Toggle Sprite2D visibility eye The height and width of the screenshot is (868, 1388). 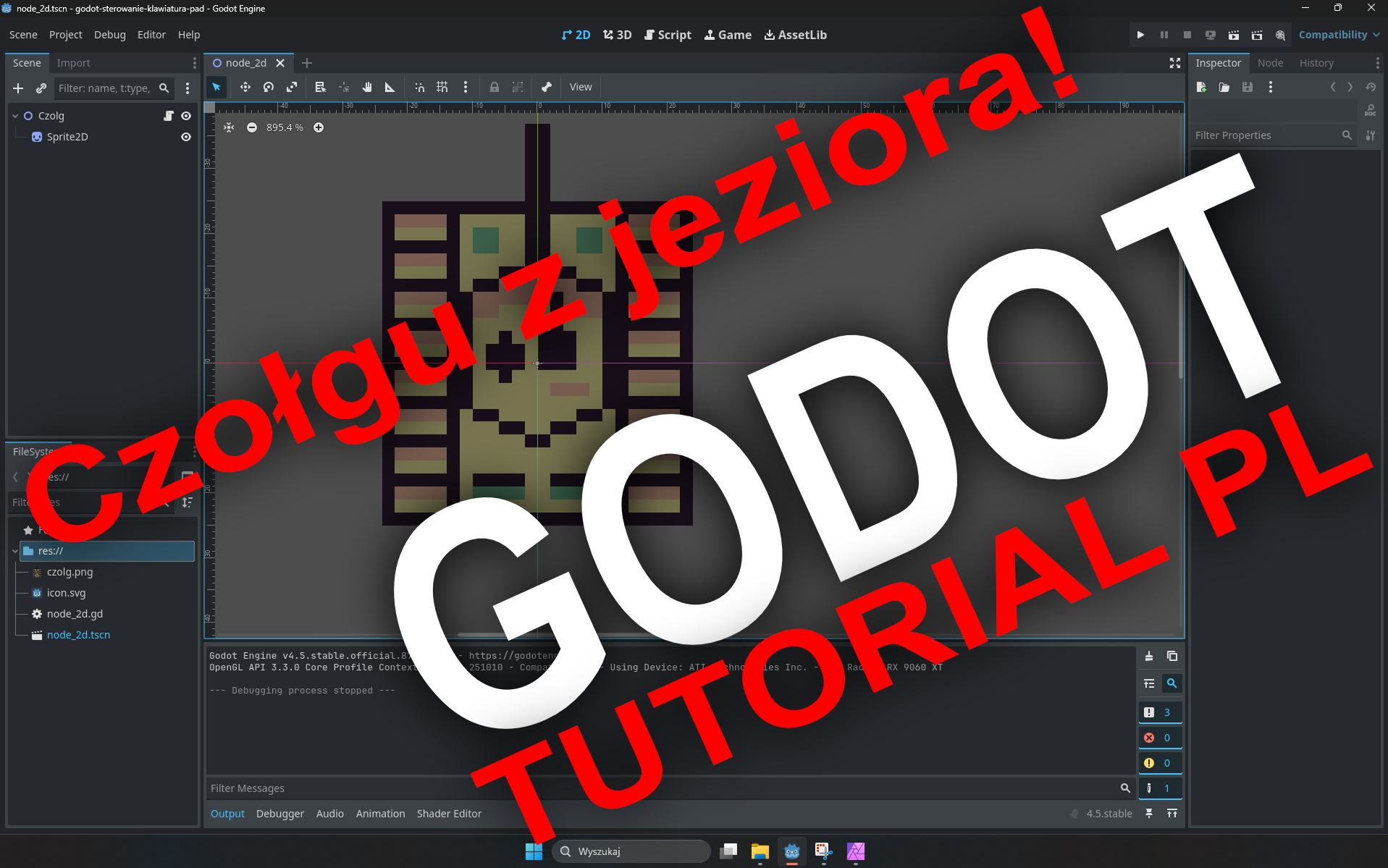(186, 137)
